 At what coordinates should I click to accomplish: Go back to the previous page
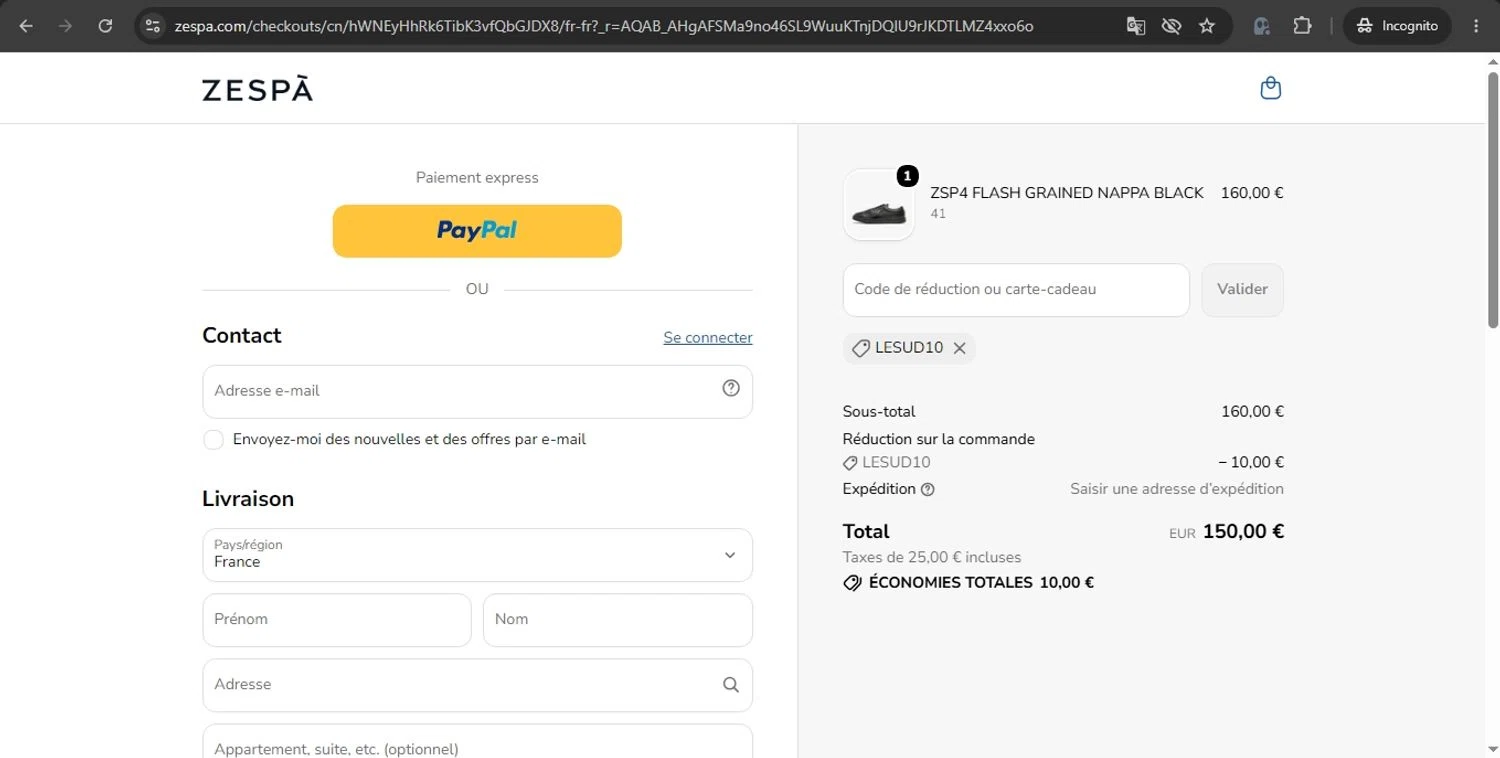click(x=26, y=26)
